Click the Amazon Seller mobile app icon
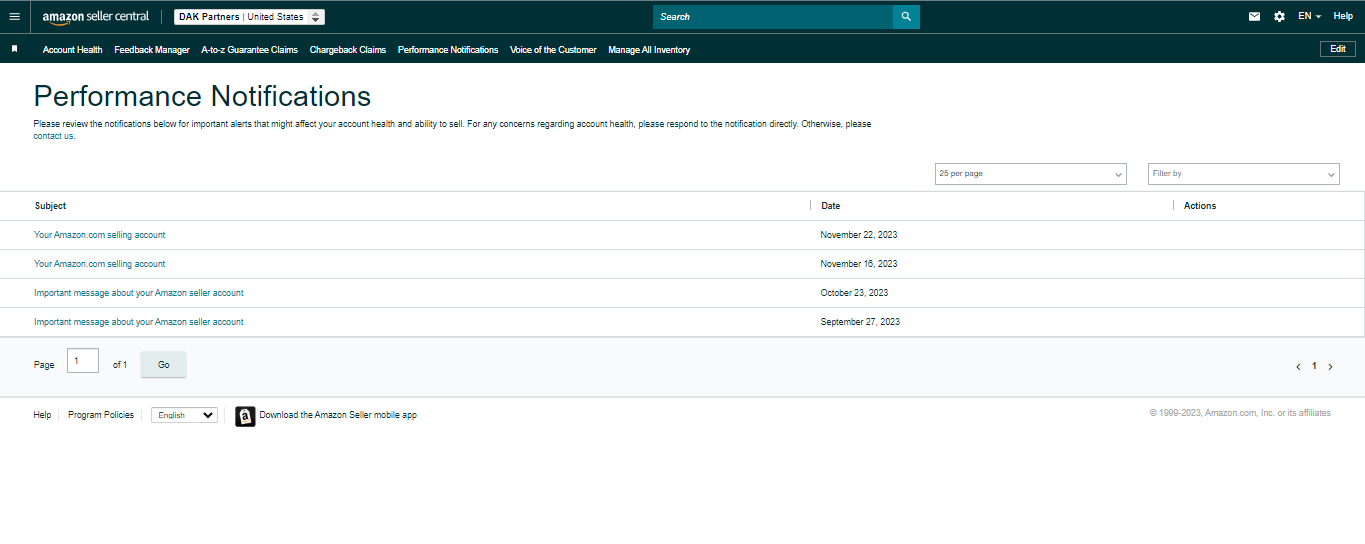1365x544 pixels. point(245,416)
